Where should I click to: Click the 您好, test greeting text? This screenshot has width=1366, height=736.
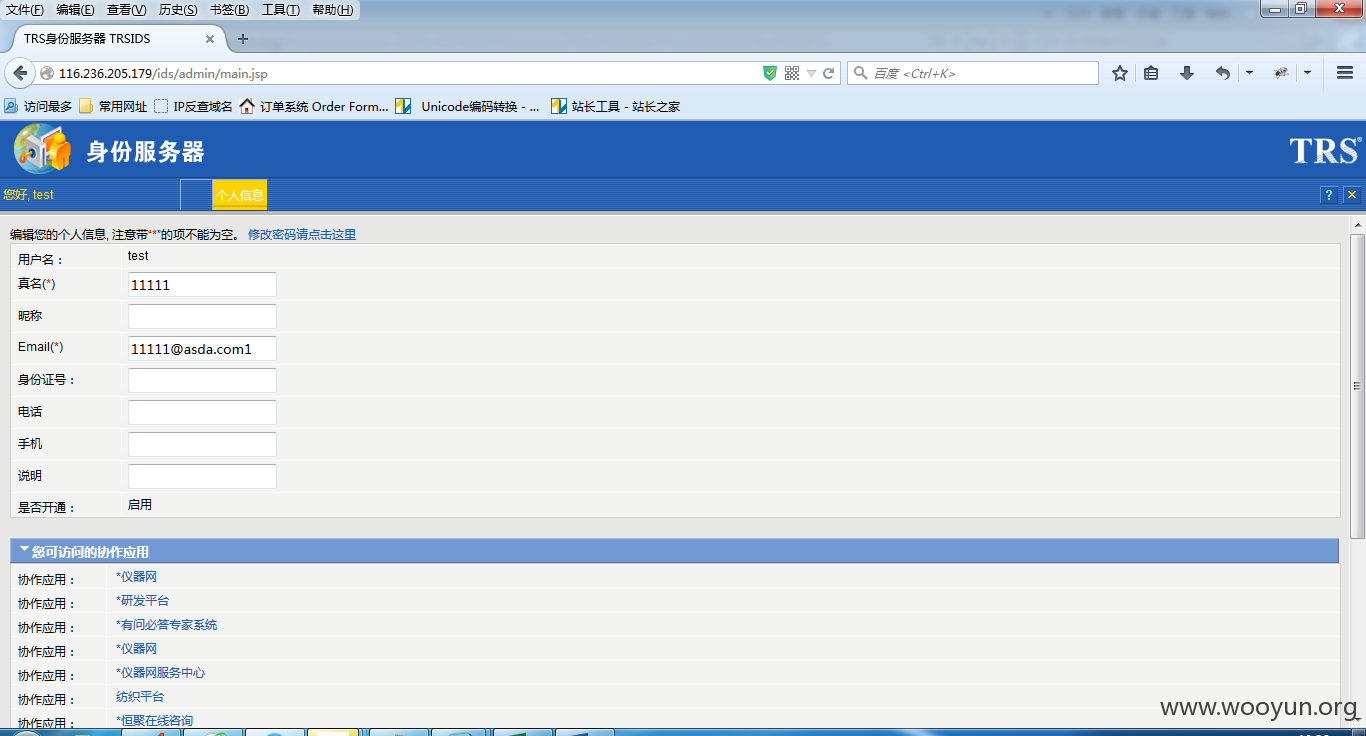[x=28, y=195]
